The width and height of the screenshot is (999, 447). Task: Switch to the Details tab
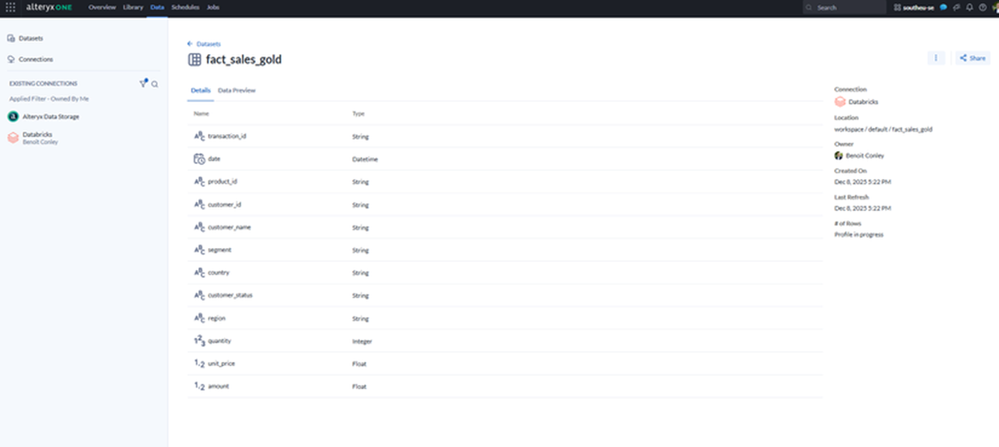pos(201,90)
